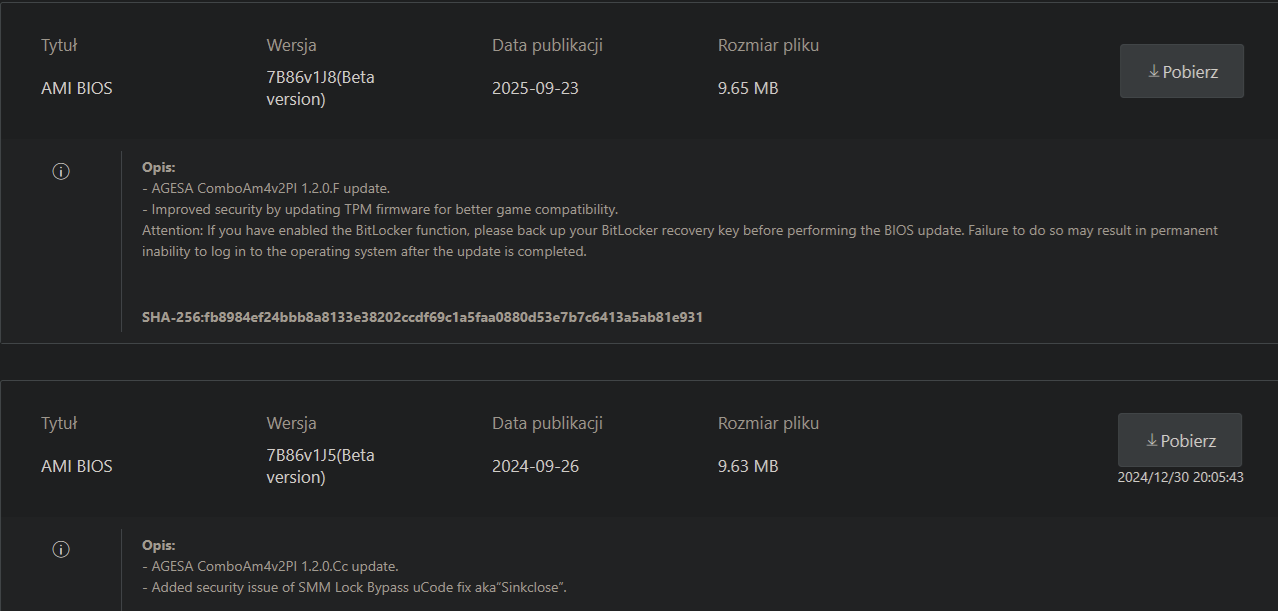
Task: Click the SHA-256 checksum text
Action: (422, 317)
